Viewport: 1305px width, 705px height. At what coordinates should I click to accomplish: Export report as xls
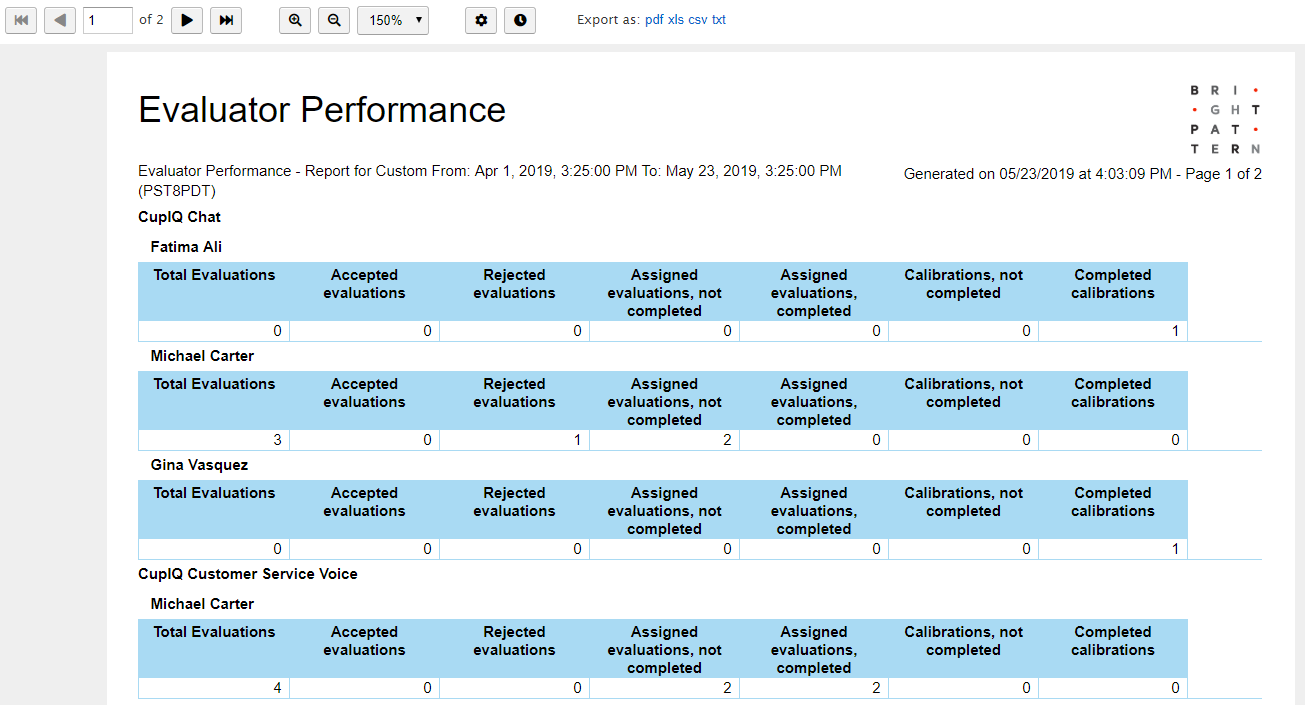coord(676,20)
